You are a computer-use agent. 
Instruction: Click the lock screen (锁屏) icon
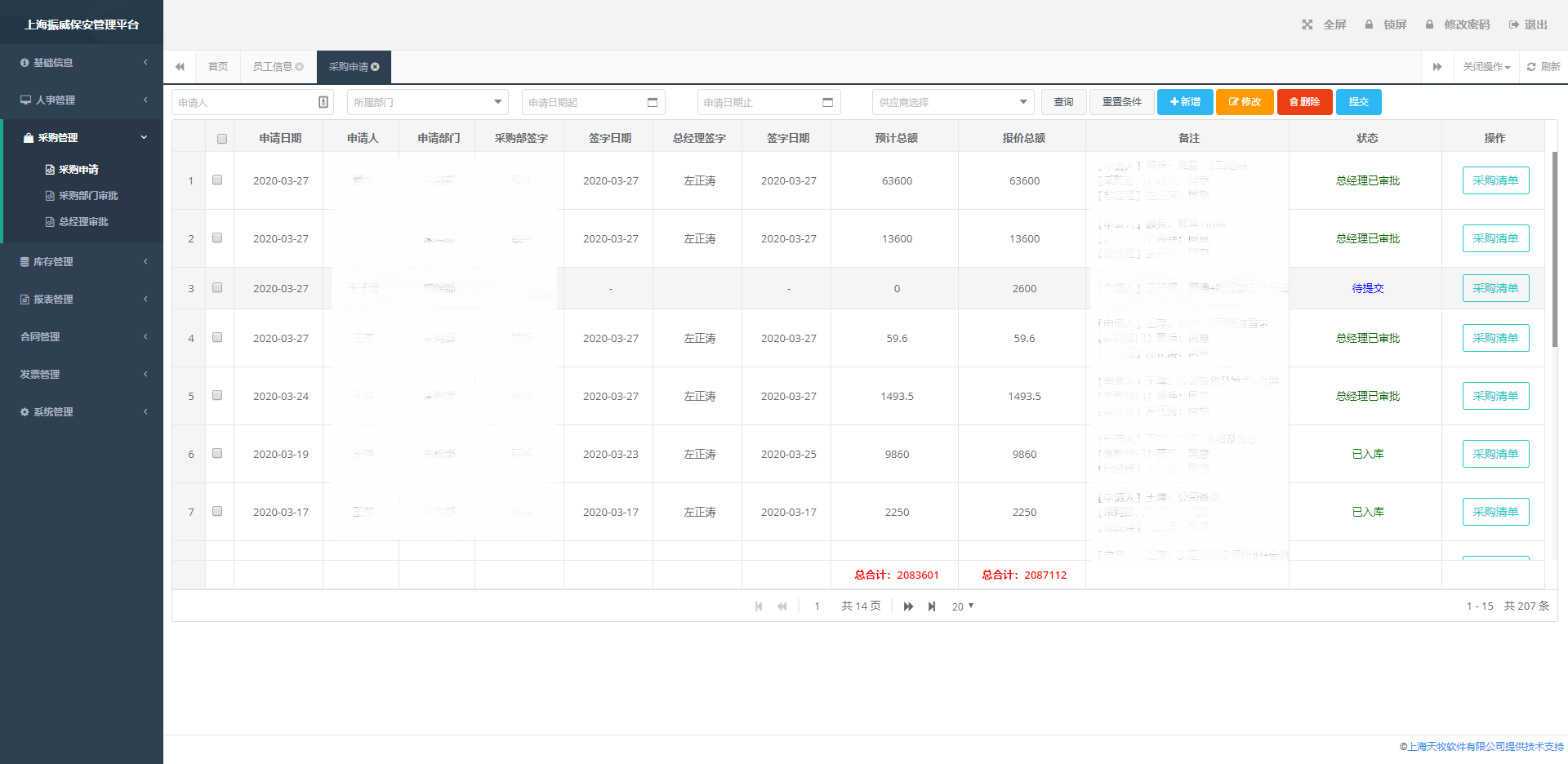pos(1370,24)
